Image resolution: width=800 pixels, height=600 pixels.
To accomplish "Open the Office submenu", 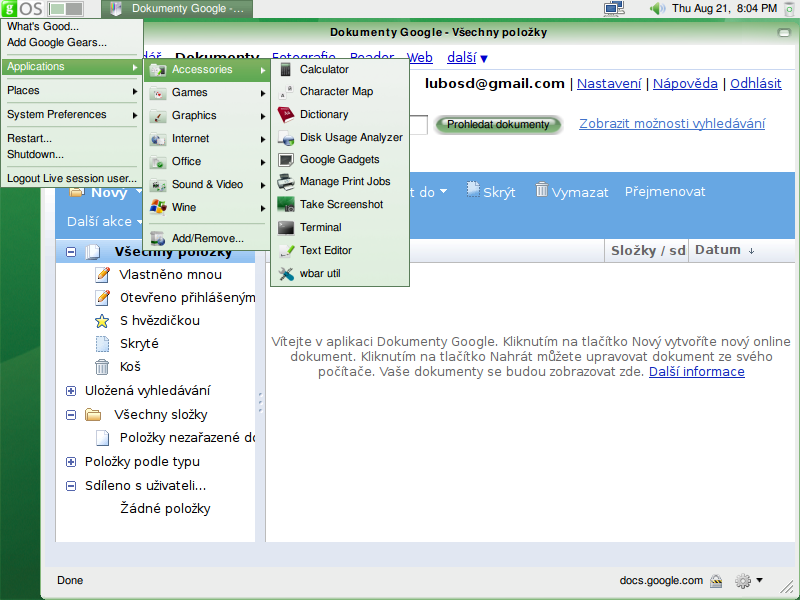I will click(x=207, y=161).
